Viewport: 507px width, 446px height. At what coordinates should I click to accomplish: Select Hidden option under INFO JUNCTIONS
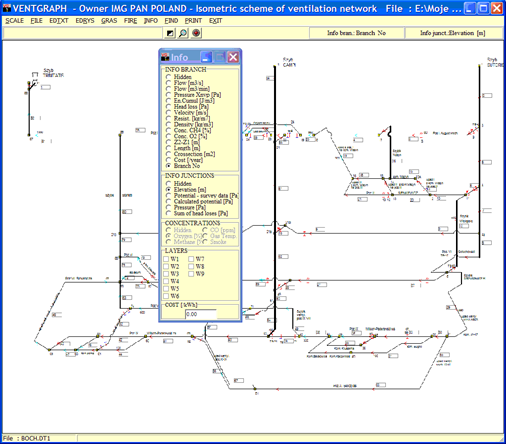[168, 184]
